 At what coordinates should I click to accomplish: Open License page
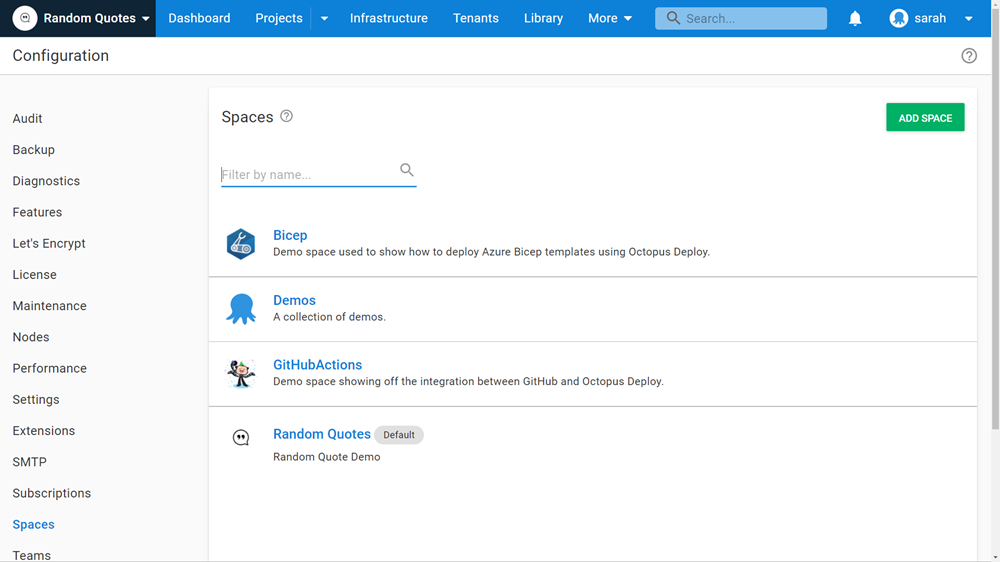pyautogui.click(x=34, y=275)
